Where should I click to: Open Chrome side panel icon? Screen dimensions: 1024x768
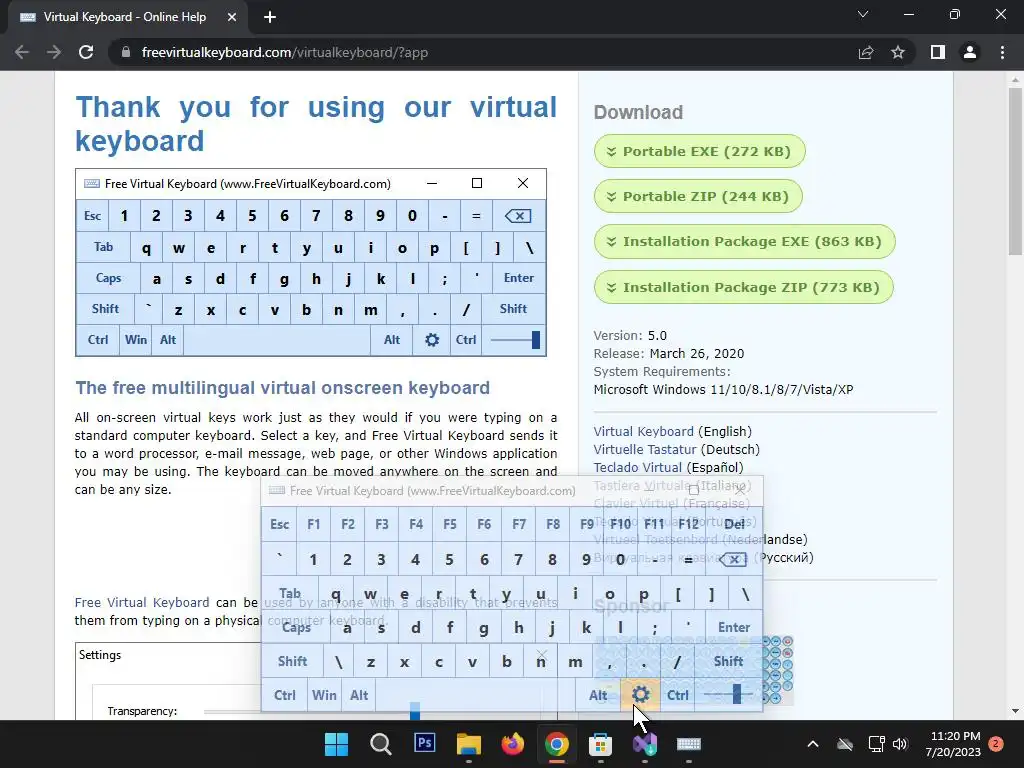pyautogui.click(x=938, y=52)
